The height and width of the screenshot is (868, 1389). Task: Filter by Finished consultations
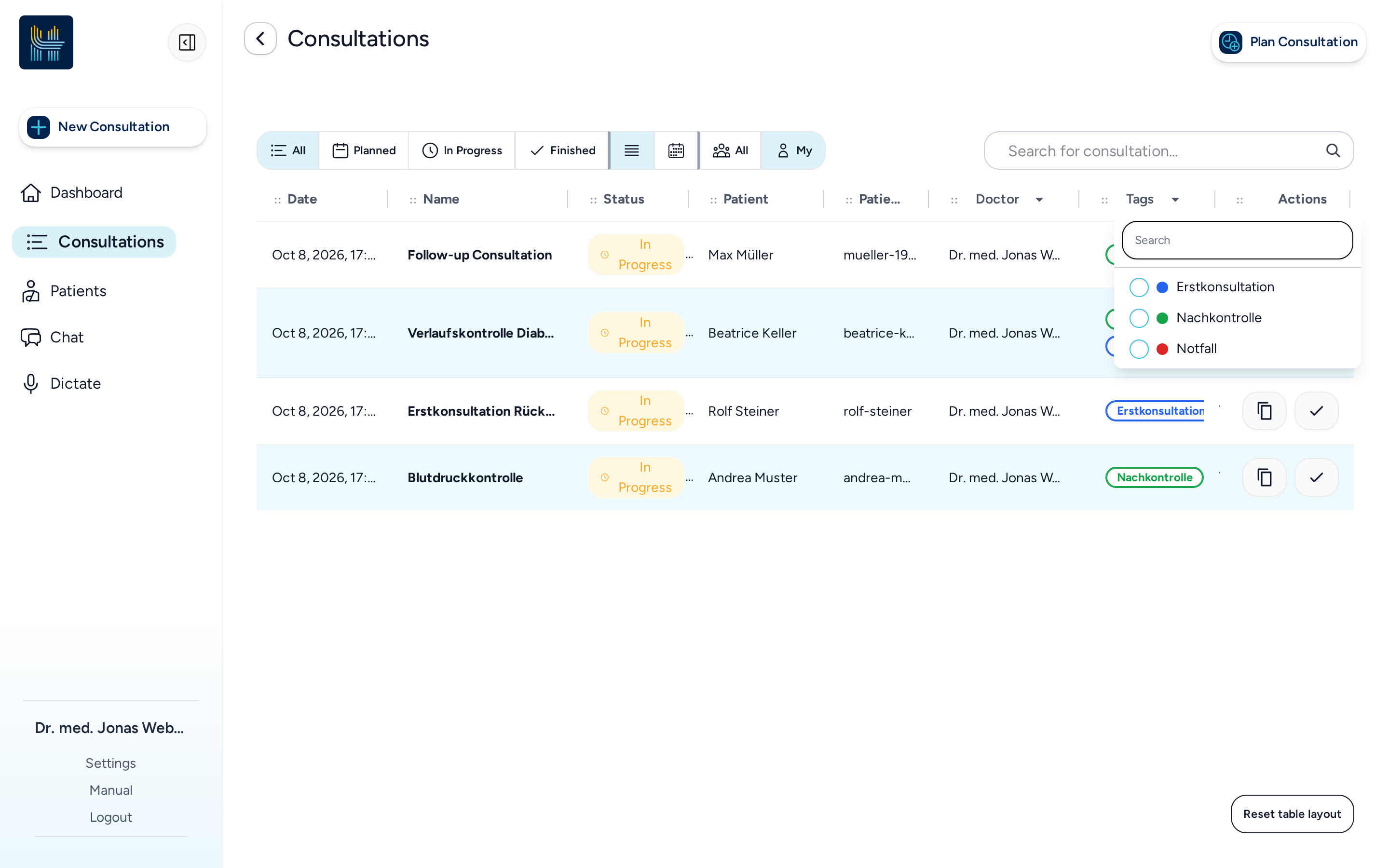(x=562, y=150)
